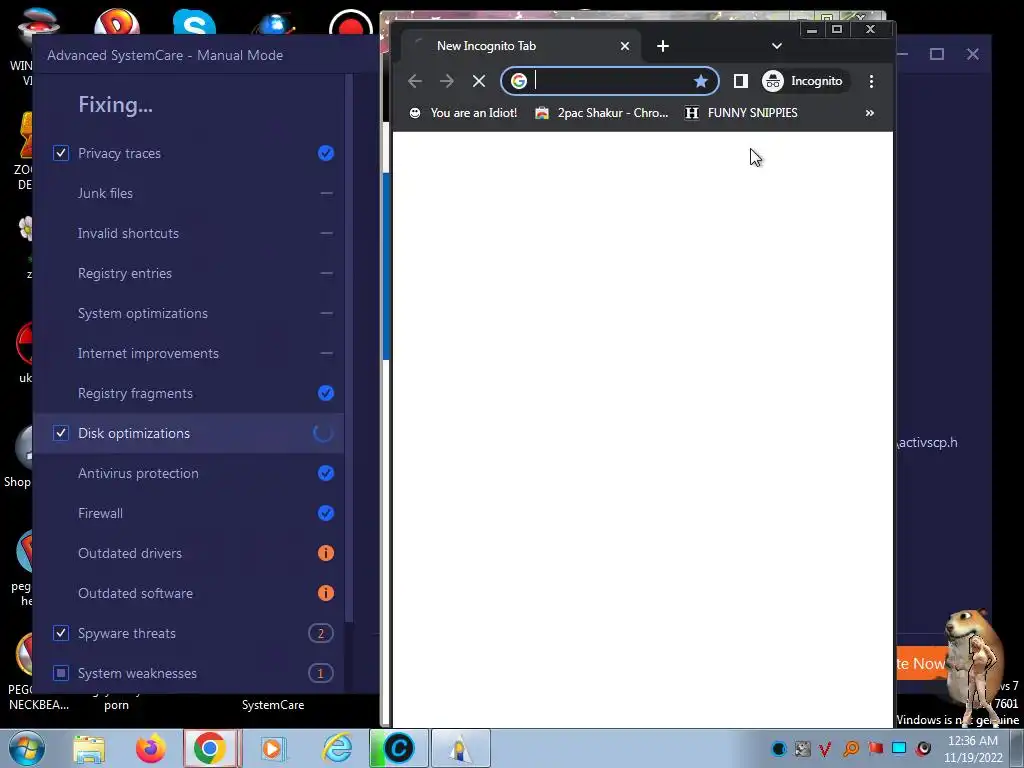Image resolution: width=1024 pixels, height=768 pixels.
Task: Select the 'Registry entries' row
Action: (x=189, y=273)
